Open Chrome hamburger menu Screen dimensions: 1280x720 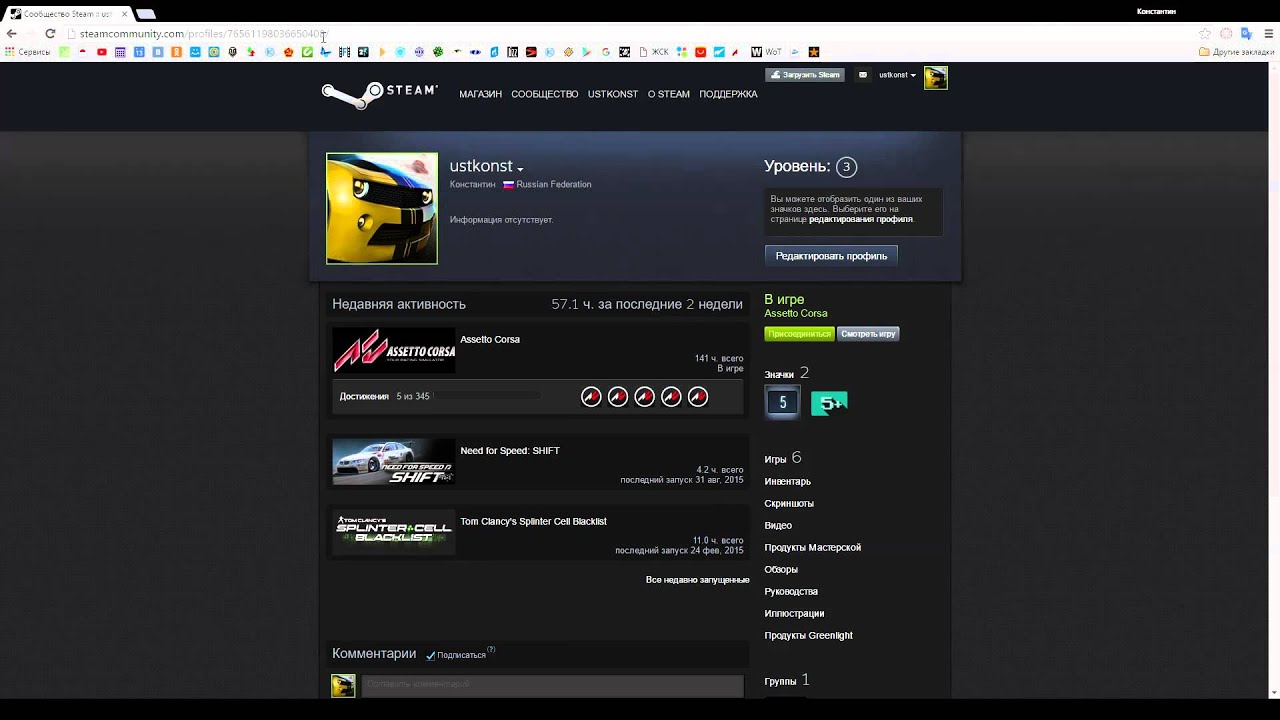coord(1270,33)
